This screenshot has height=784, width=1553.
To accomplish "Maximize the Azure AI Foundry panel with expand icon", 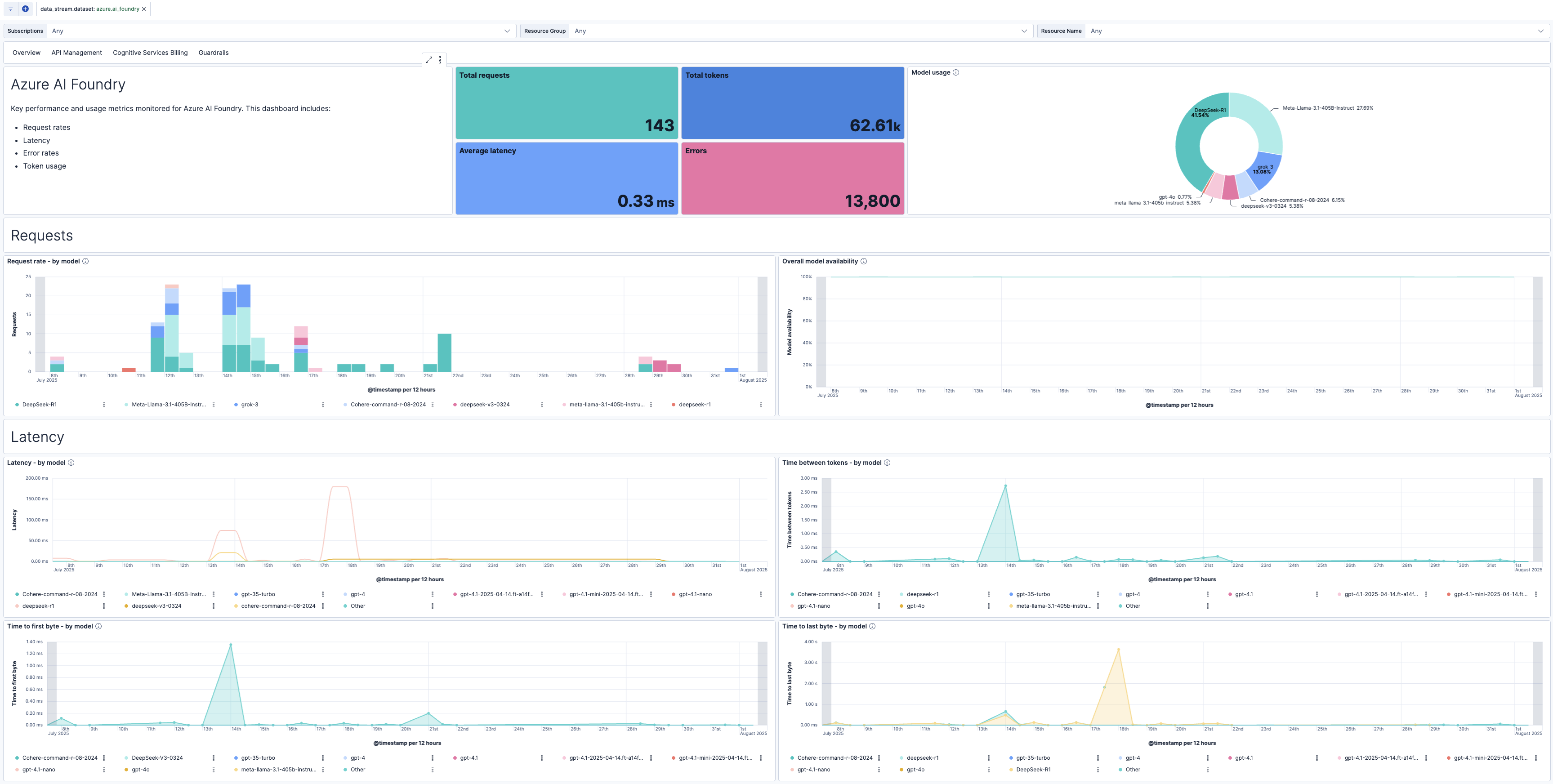I will pos(429,60).
